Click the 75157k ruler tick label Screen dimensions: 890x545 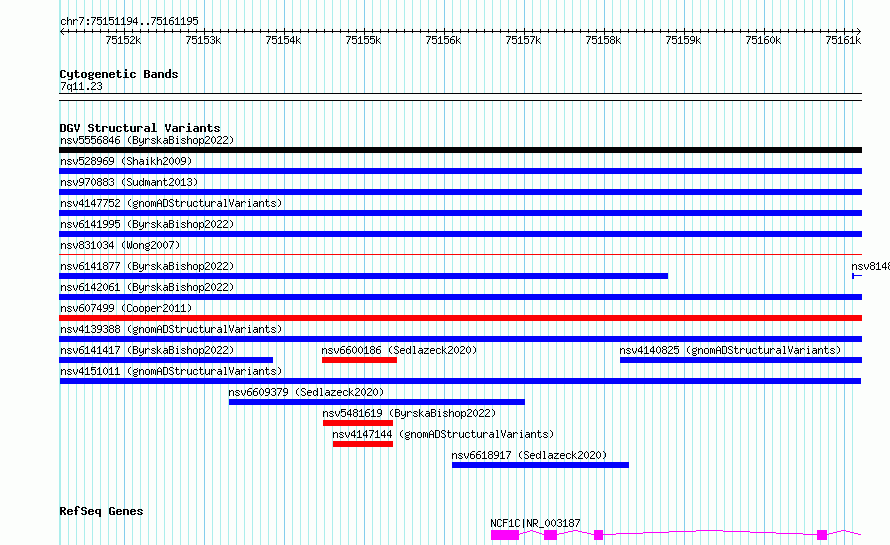click(x=523, y=40)
